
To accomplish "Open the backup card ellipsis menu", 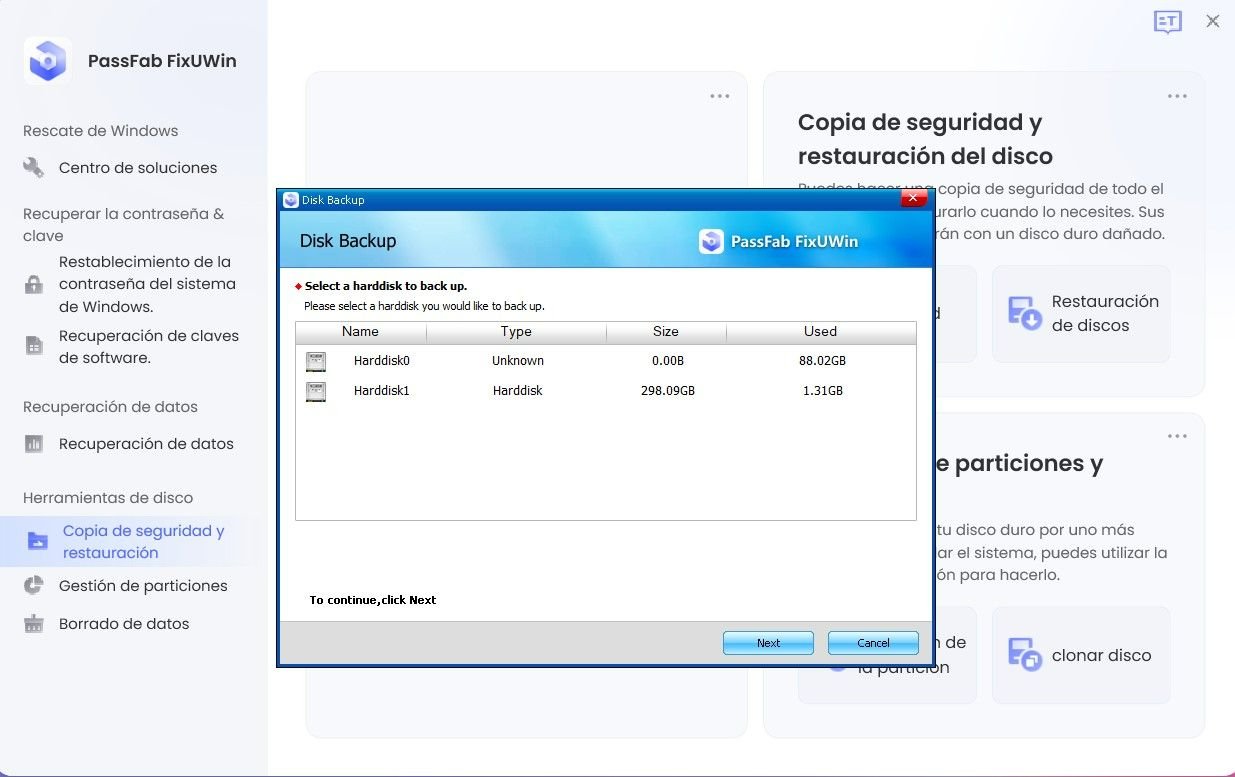I will (1176, 95).
